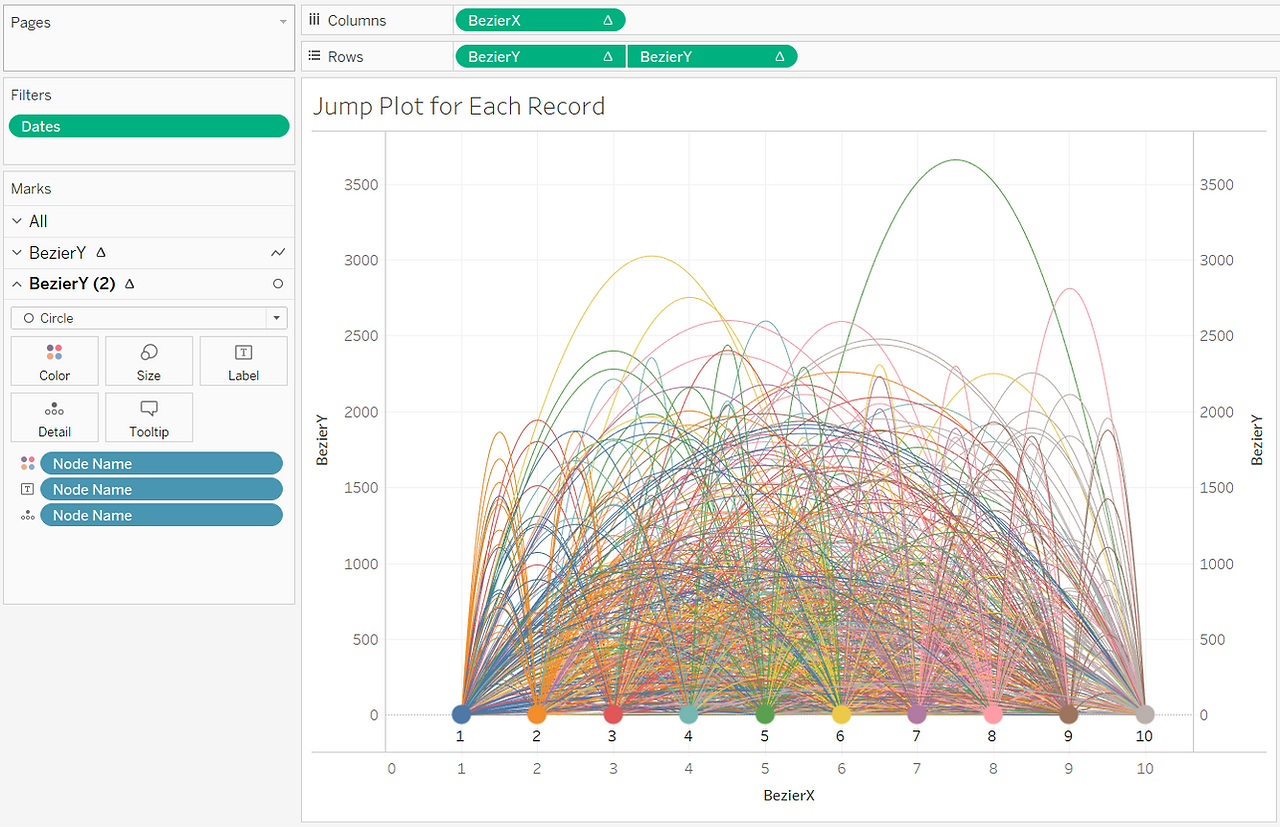Select the second BezierY pill in Rows
This screenshot has width=1280, height=827.
click(712, 56)
